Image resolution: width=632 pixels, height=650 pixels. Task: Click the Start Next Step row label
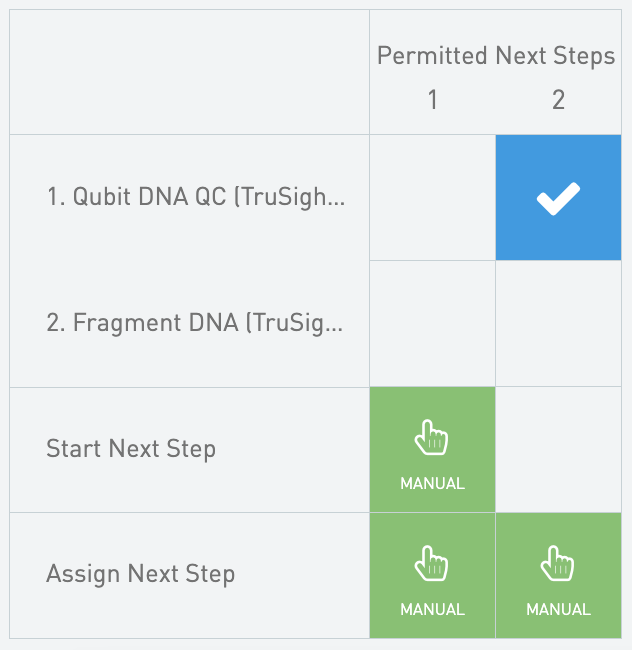[x=131, y=449]
